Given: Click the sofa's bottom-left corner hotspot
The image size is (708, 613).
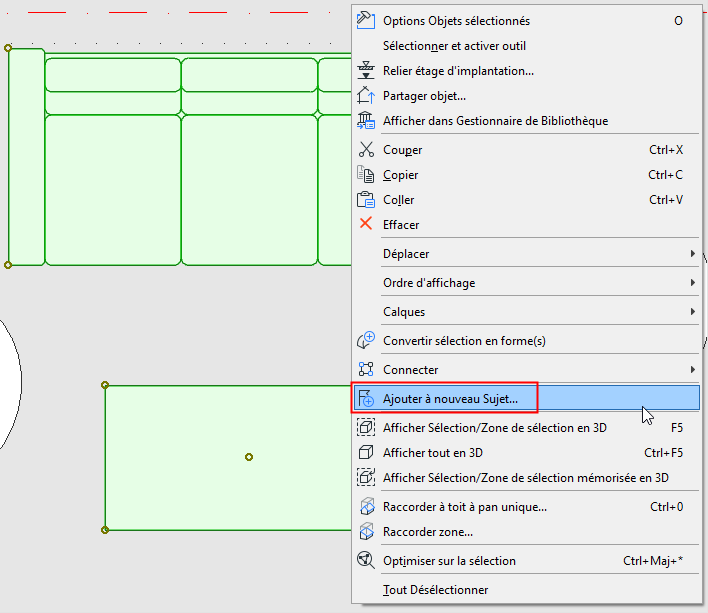Looking at the screenshot, I should 8,265.
